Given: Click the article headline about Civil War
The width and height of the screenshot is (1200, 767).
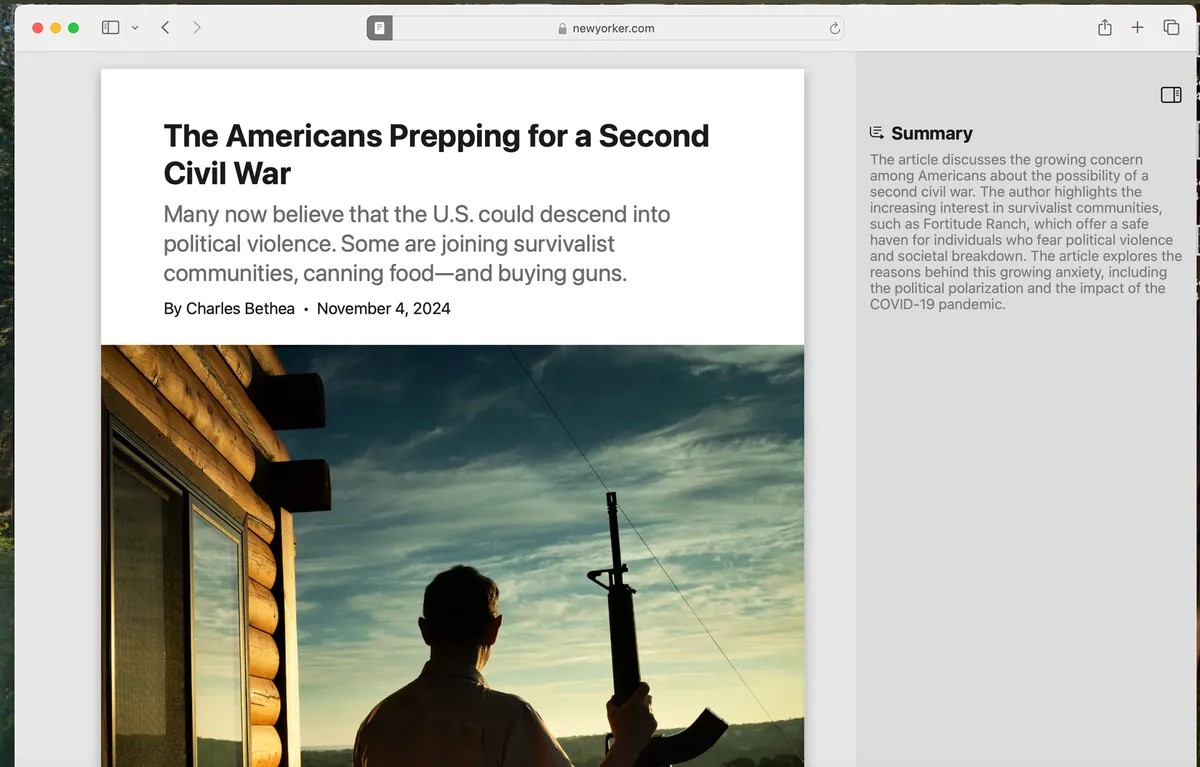Looking at the screenshot, I should click(436, 154).
